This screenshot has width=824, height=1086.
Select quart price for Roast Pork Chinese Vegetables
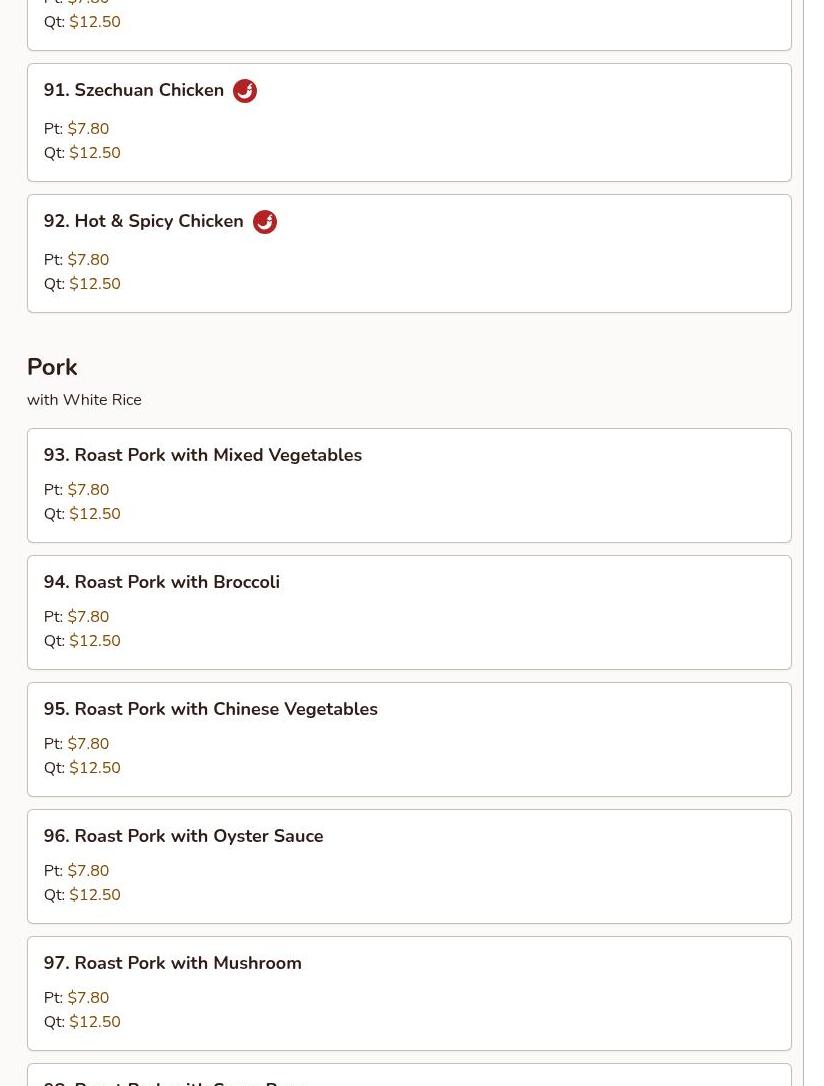[95, 768]
